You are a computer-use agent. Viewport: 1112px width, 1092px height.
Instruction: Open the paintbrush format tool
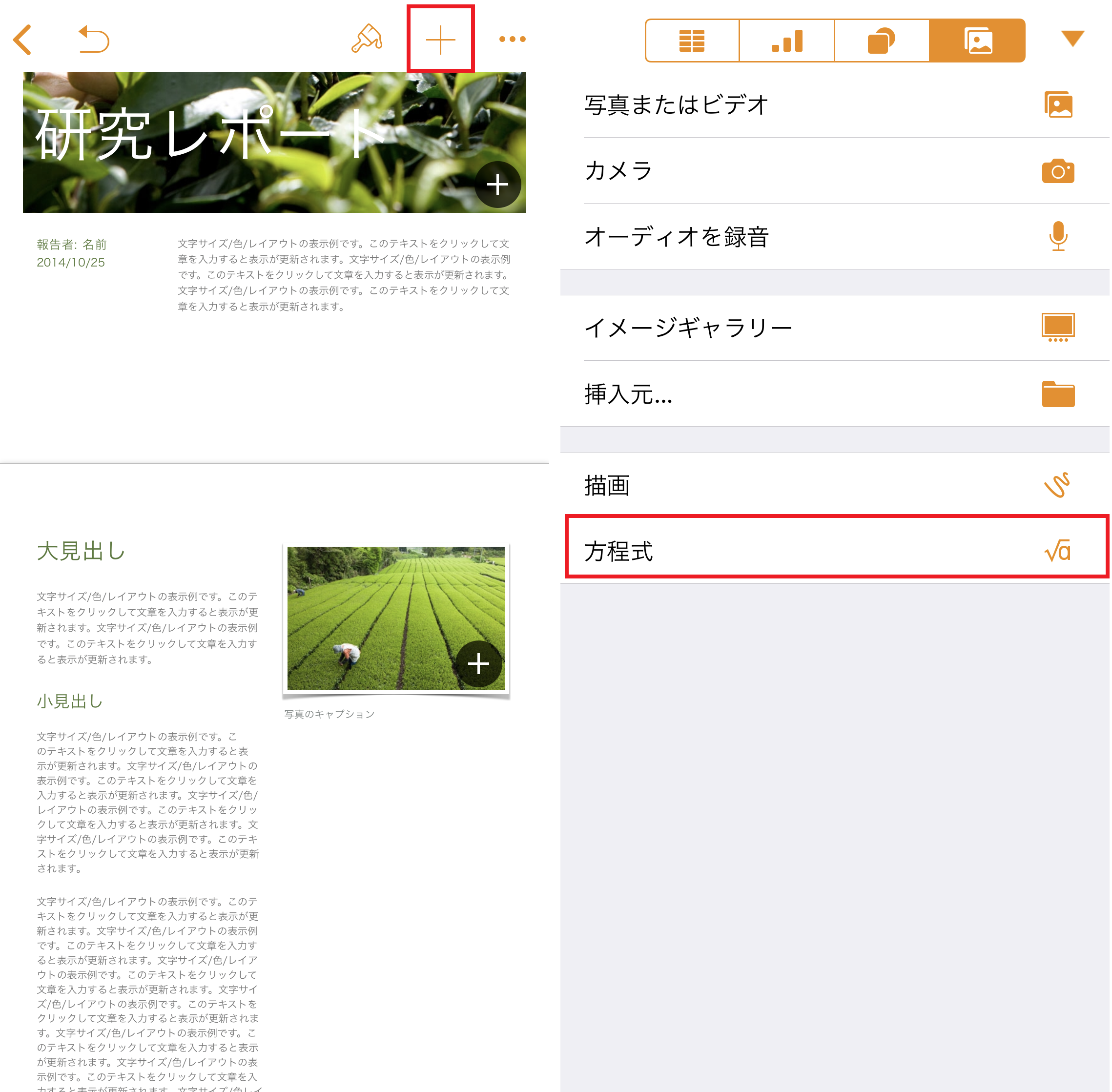coord(367,39)
